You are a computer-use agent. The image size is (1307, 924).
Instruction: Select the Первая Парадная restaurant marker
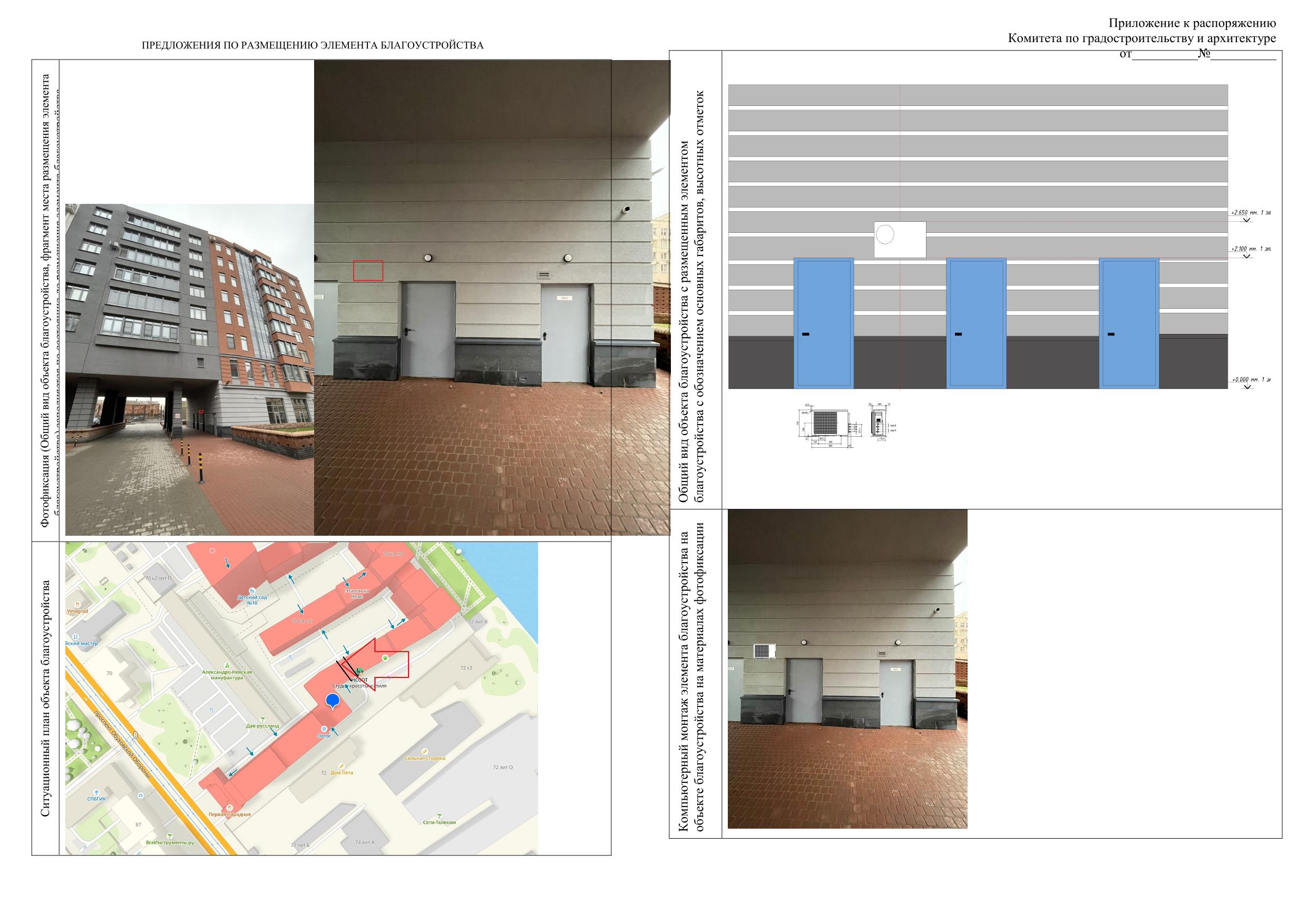click(x=229, y=811)
